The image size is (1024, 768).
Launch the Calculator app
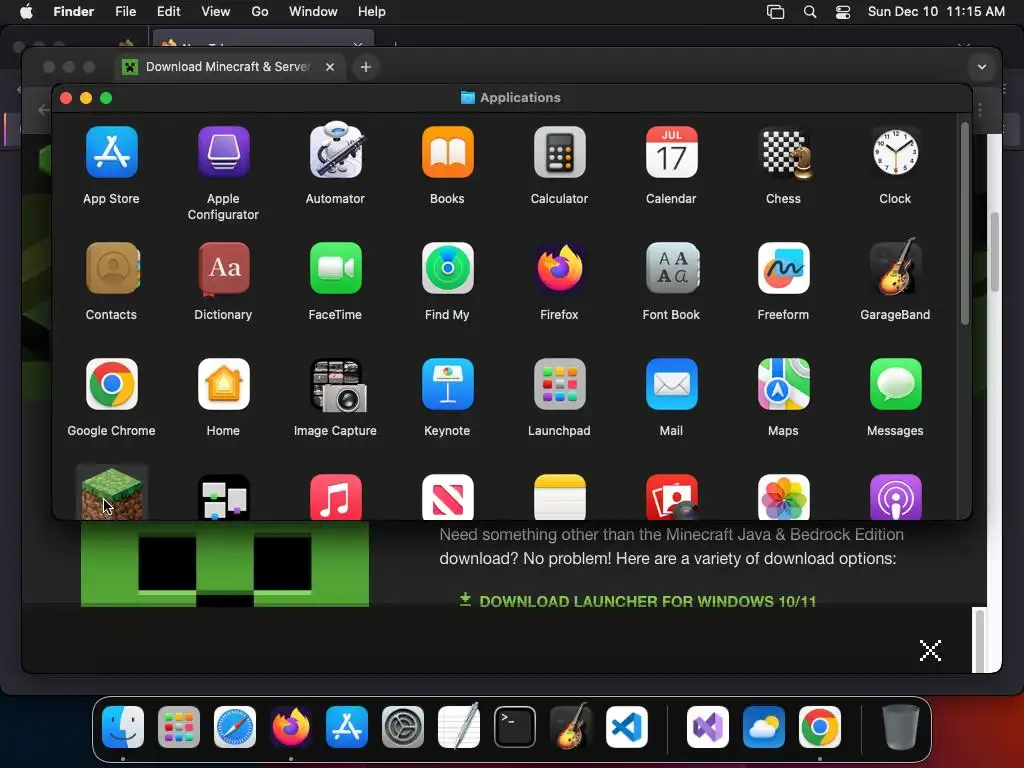pos(560,152)
